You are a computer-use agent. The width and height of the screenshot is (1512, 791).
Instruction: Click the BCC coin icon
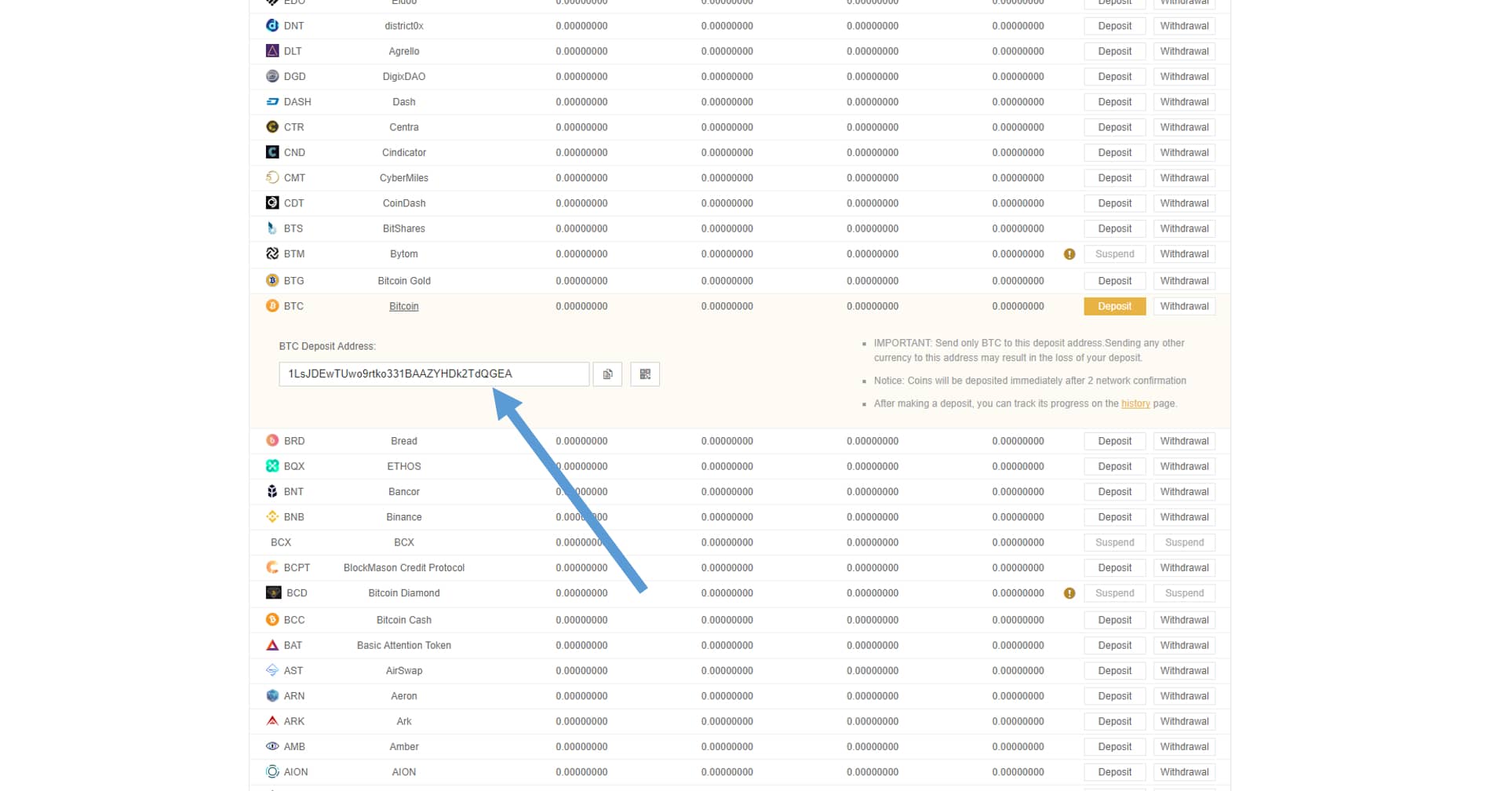272,620
